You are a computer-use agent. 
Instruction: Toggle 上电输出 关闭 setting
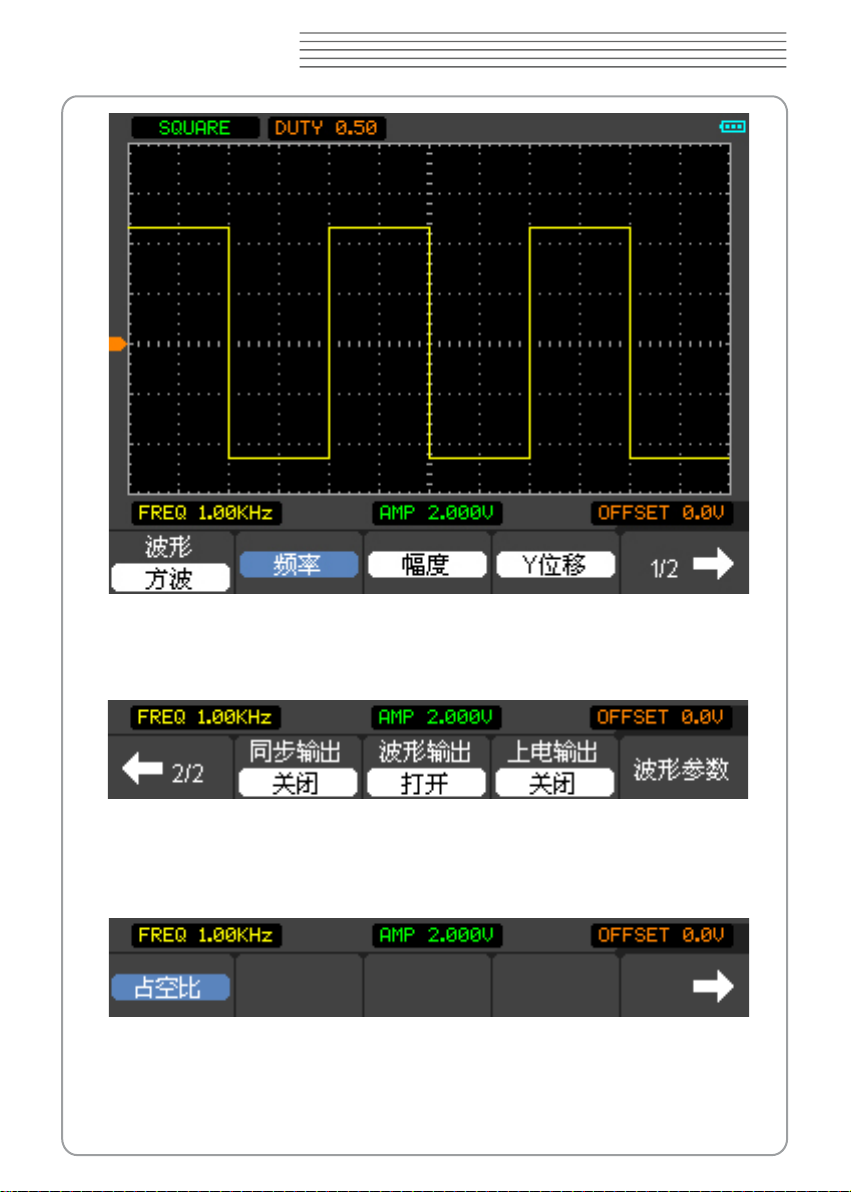(554, 782)
